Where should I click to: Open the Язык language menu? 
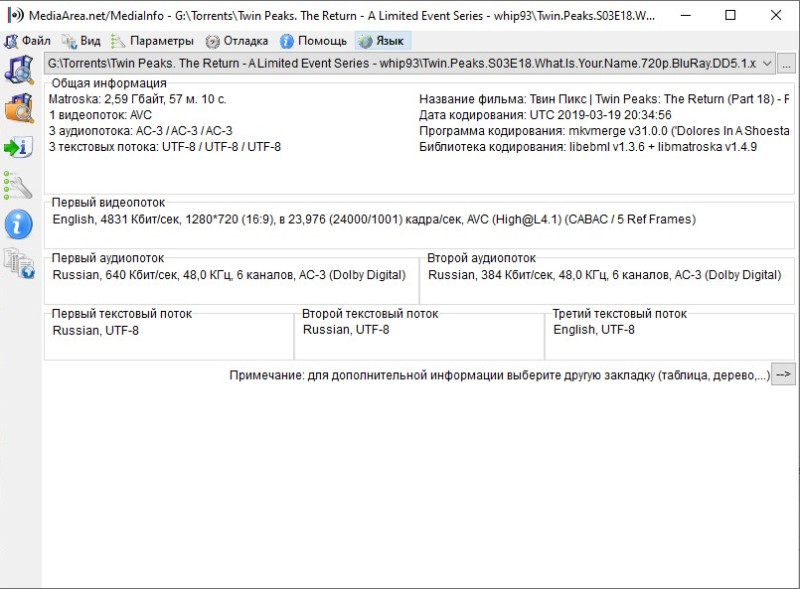(x=382, y=41)
